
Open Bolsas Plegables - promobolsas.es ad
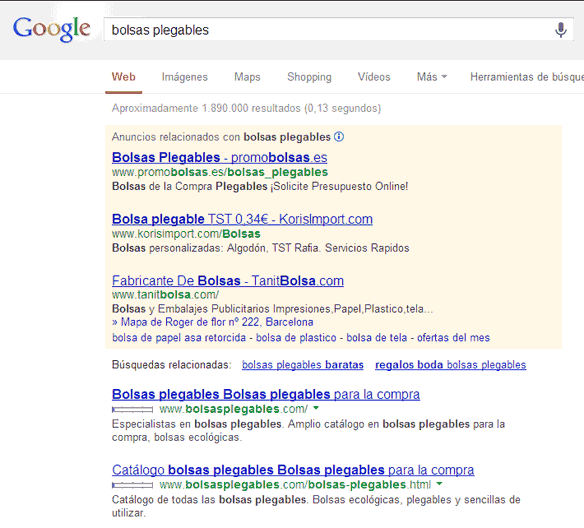click(x=219, y=158)
